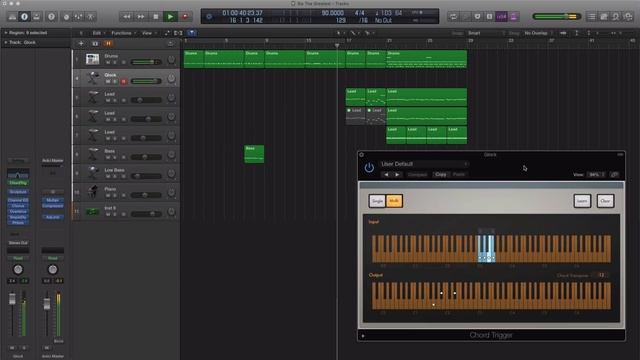Click the Fast Forward transport button

click(141, 17)
